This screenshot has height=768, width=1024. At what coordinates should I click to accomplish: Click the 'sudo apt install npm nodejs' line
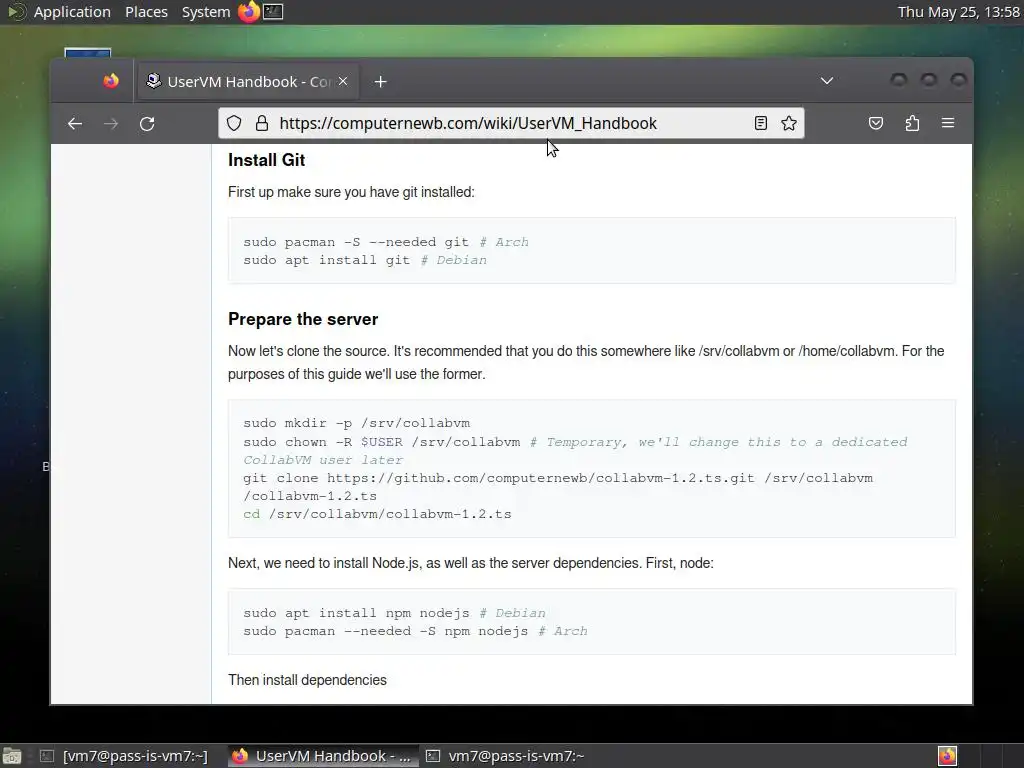point(394,613)
